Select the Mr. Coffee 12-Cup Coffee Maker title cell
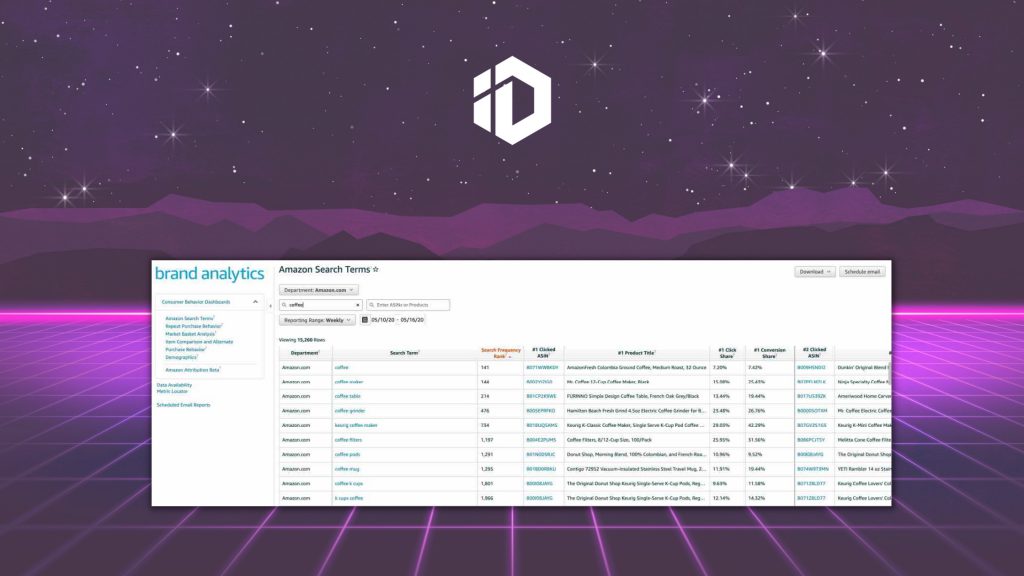This screenshot has width=1024, height=576. 637,382
